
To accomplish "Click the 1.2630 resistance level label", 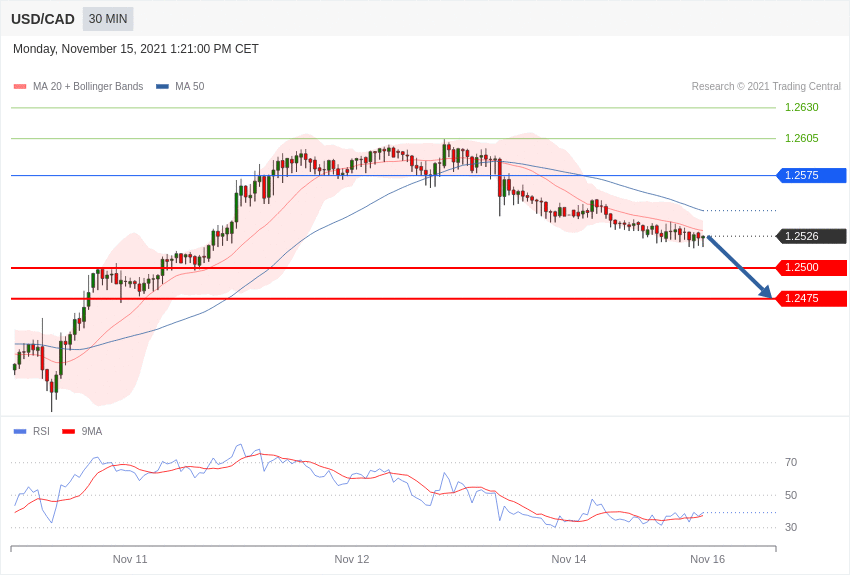I will (x=802, y=107).
